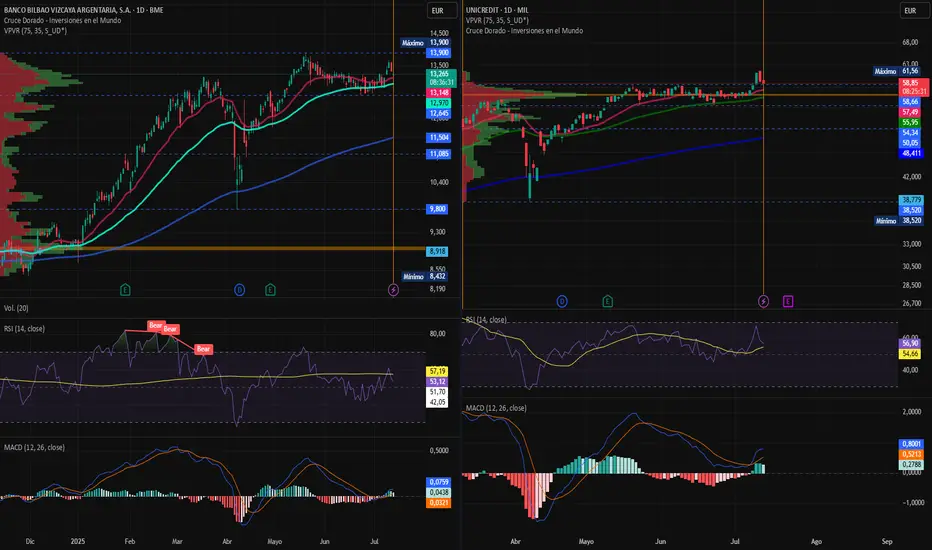Click the 0,2788 MACD histogram label

point(911,464)
